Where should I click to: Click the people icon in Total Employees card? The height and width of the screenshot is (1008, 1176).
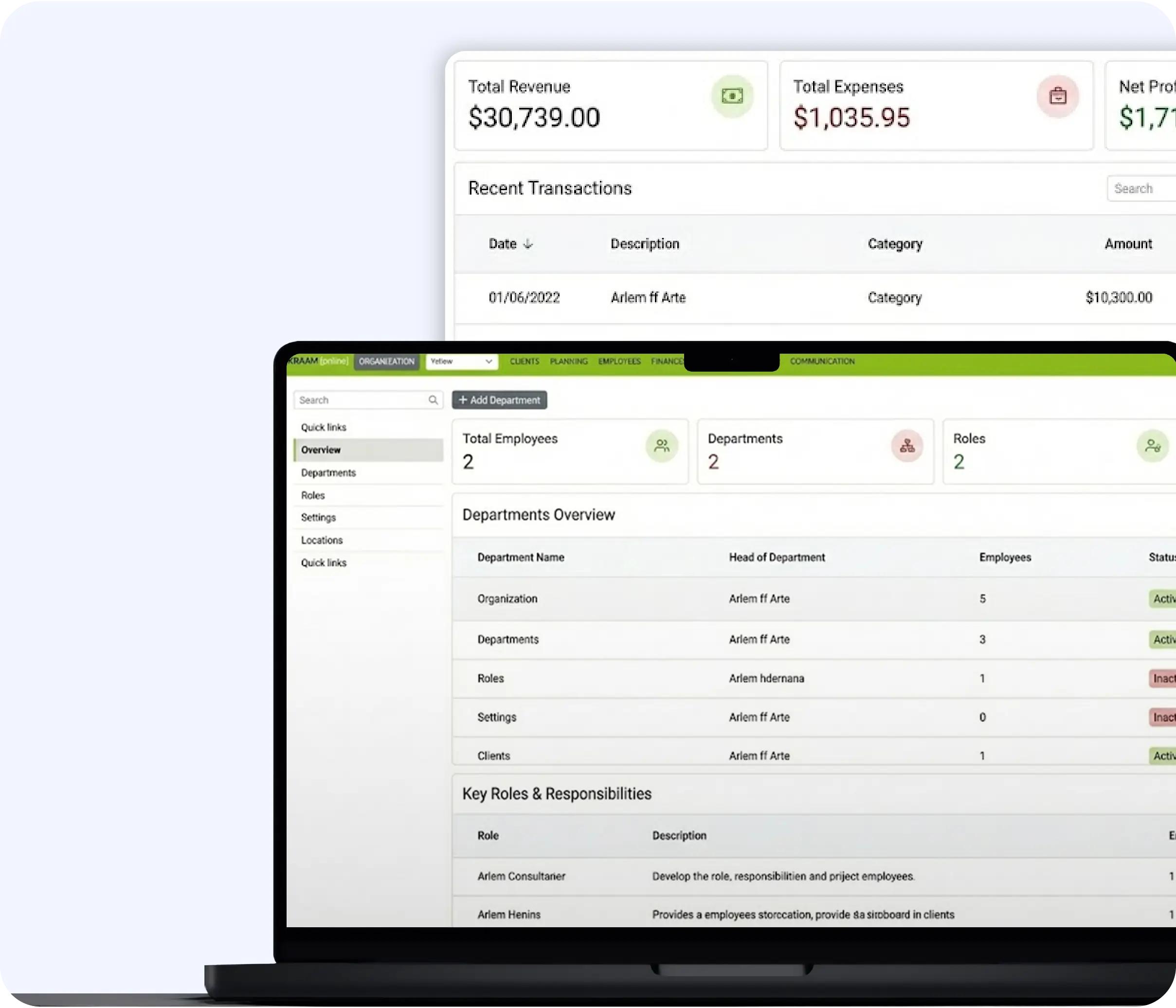point(662,446)
